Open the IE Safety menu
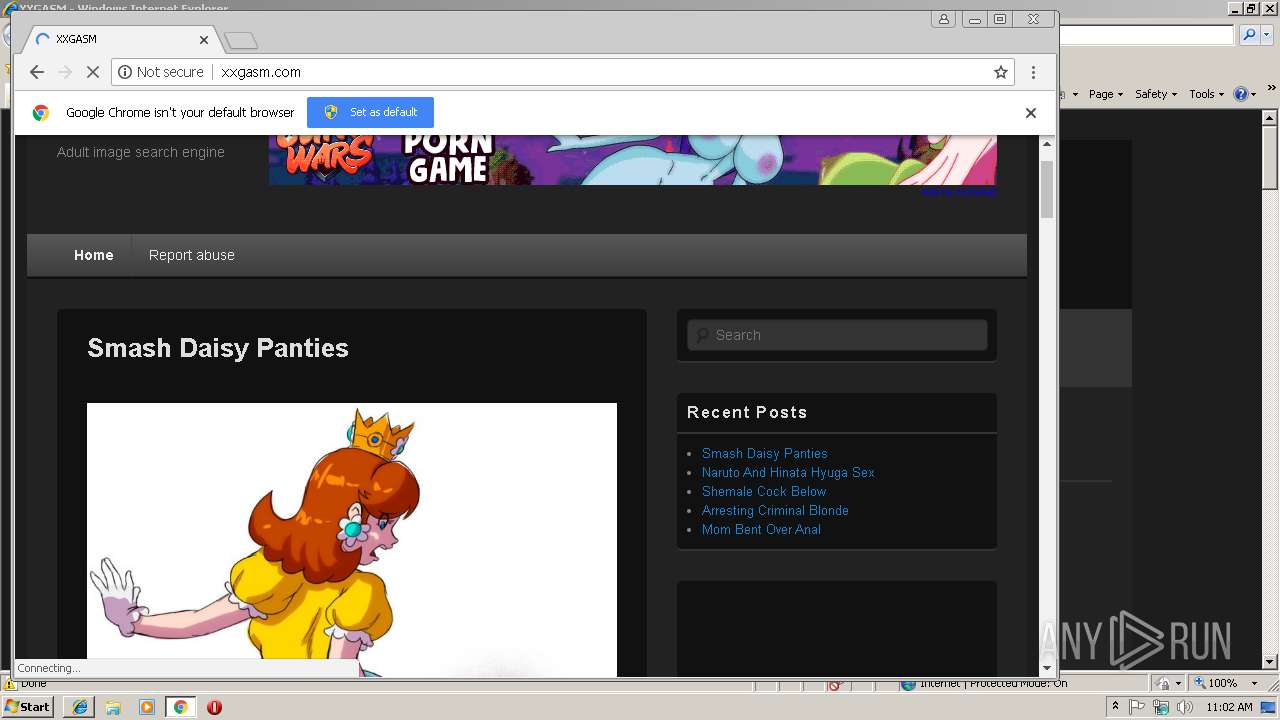 tap(1156, 94)
